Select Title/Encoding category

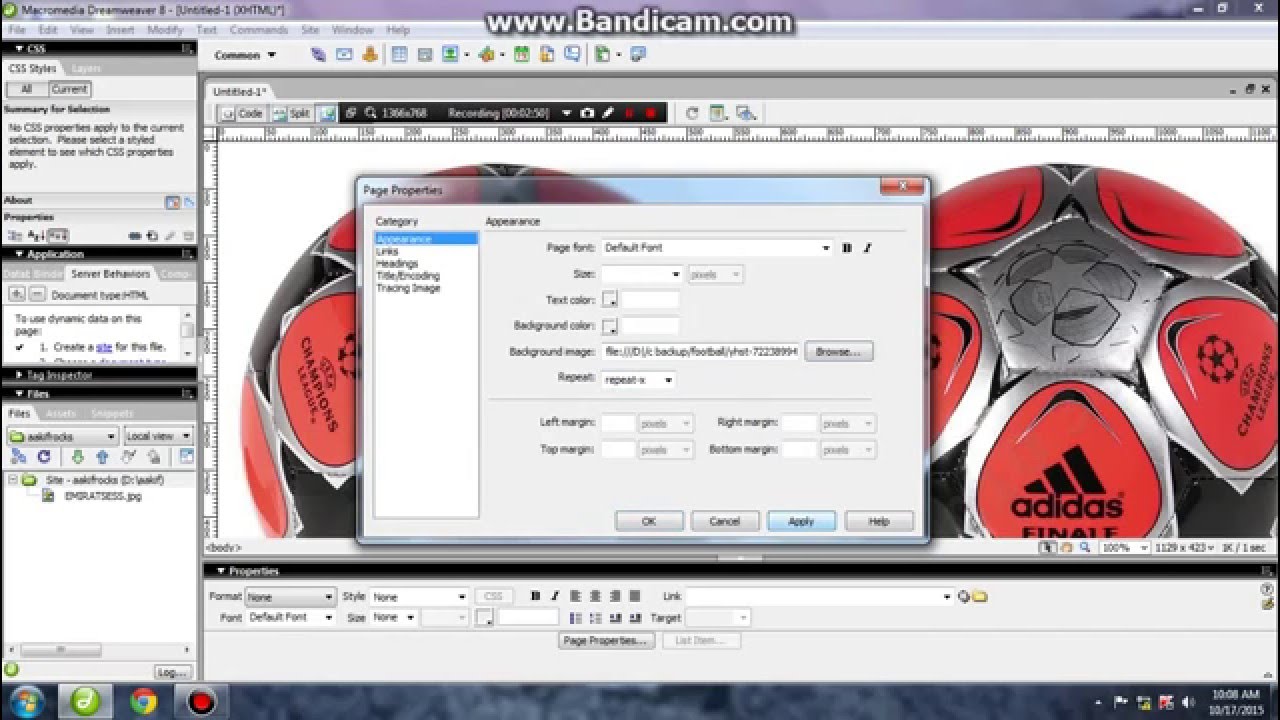coord(407,276)
